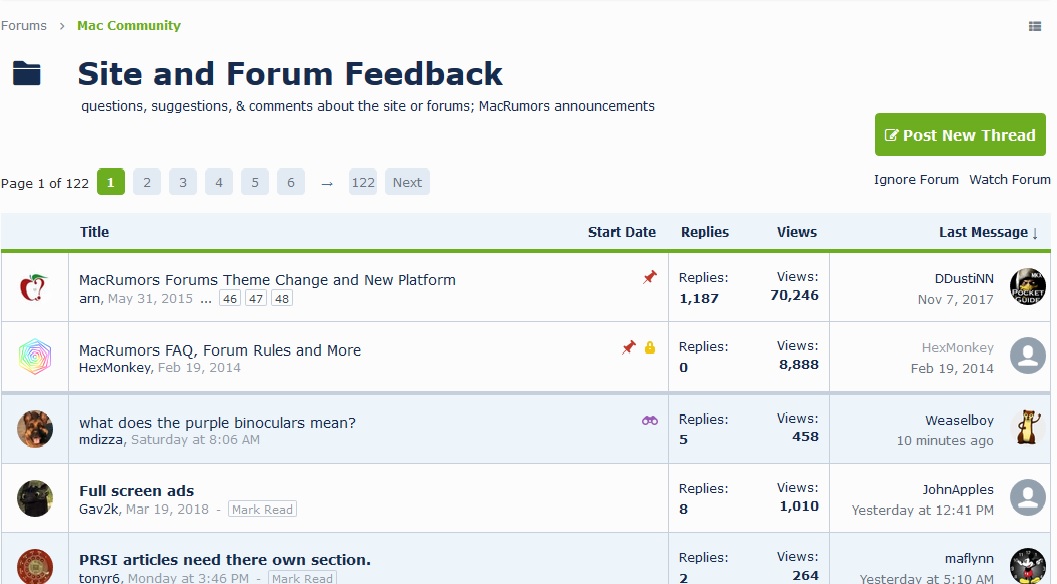Click 1,187 replies count

click(699, 298)
